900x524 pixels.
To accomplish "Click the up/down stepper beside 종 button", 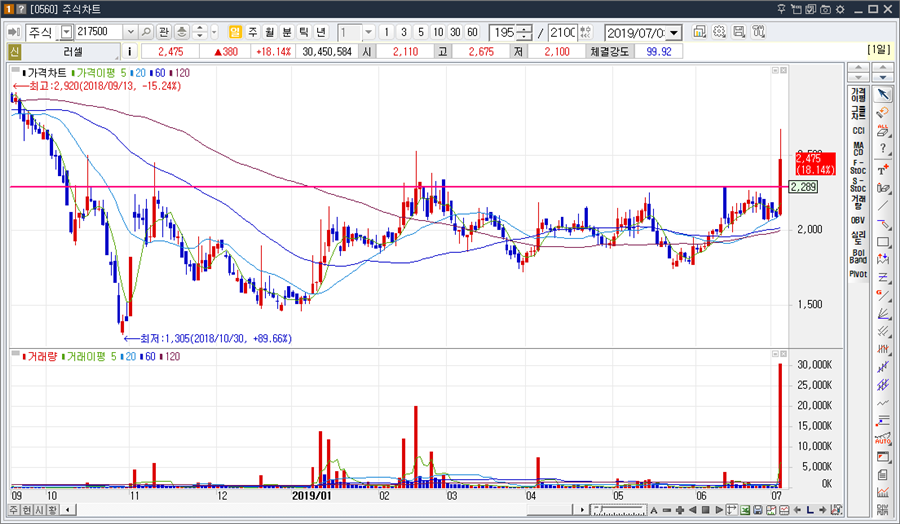I will click(x=199, y=32).
